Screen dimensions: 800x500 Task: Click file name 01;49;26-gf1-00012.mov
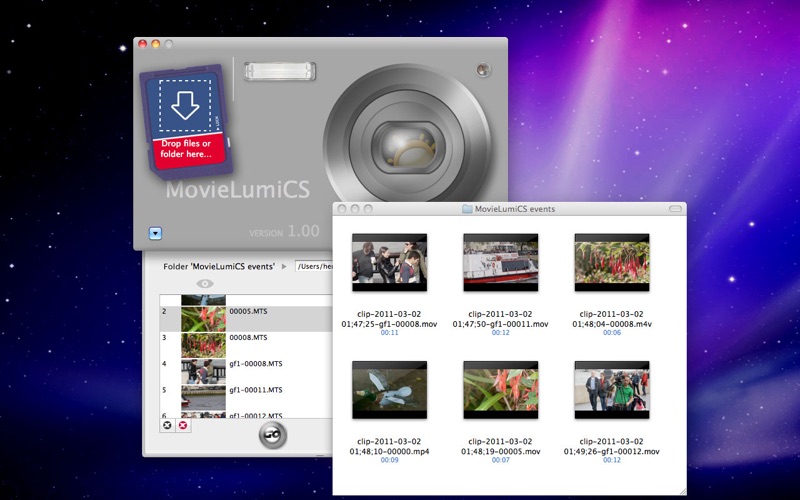[x=612, y=451]
